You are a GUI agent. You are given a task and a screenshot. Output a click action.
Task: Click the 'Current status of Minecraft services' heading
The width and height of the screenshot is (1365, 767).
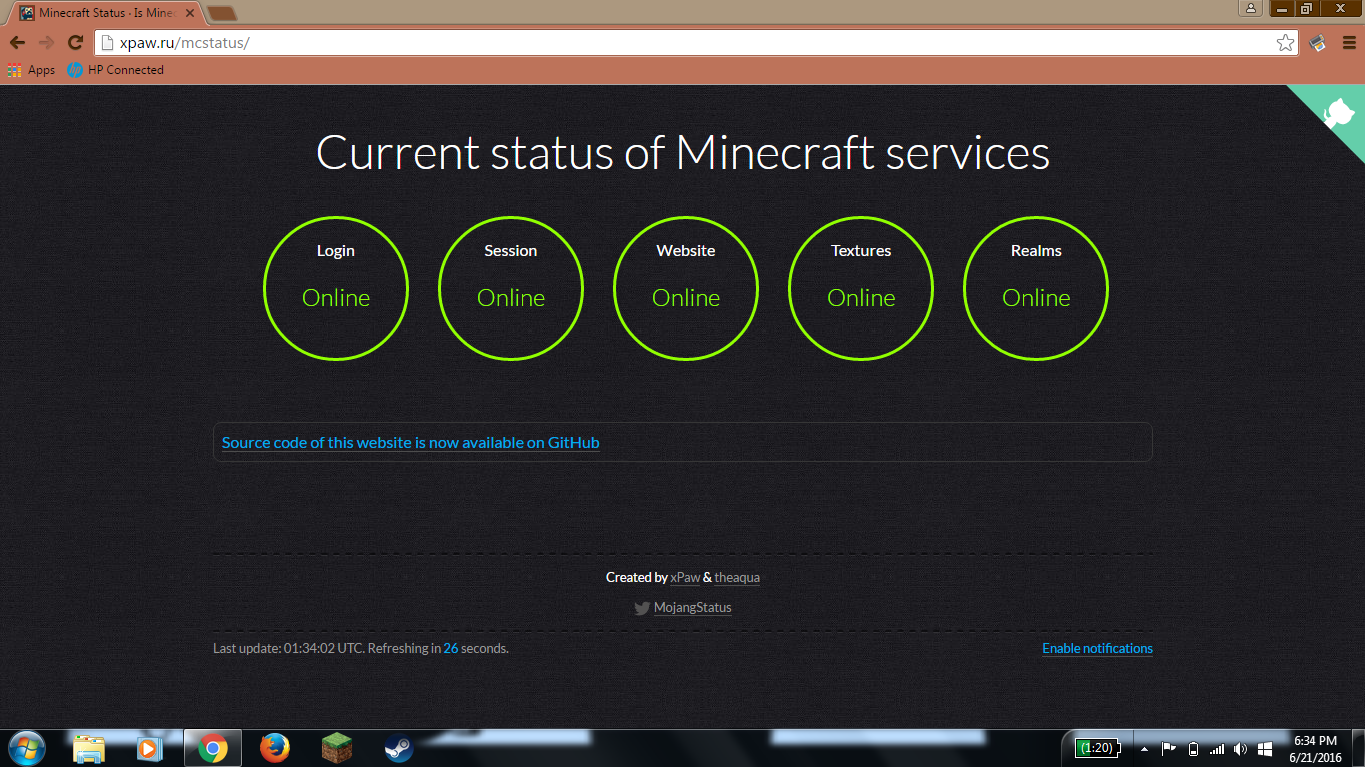(x=683, y=153)
